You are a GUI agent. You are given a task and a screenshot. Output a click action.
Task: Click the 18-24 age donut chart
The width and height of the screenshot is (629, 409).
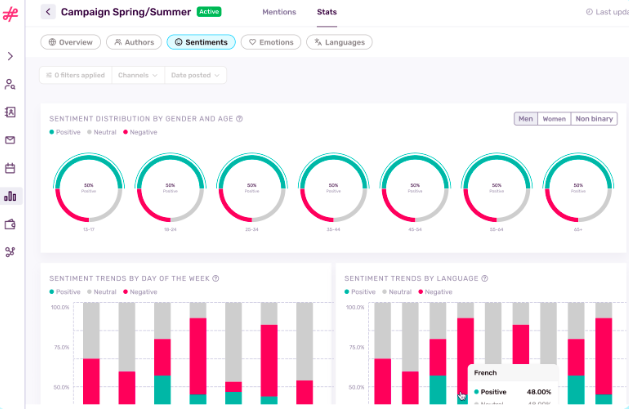170,188
